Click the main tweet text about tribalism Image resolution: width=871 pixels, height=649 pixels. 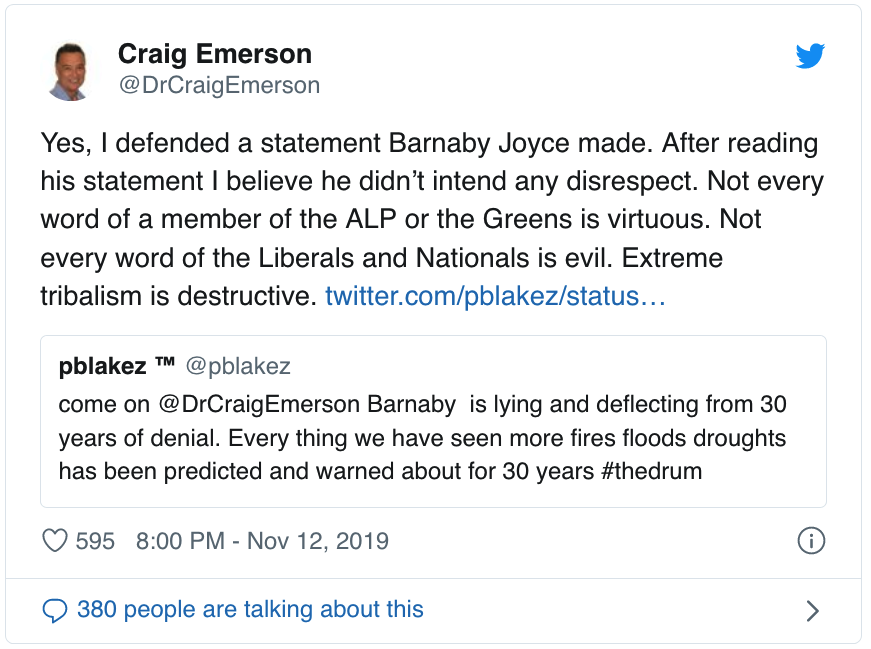click(x=430, y=220)
